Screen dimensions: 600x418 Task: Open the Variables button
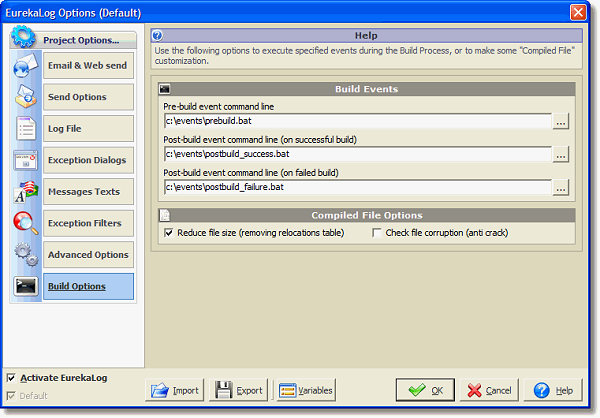(306, 390)
